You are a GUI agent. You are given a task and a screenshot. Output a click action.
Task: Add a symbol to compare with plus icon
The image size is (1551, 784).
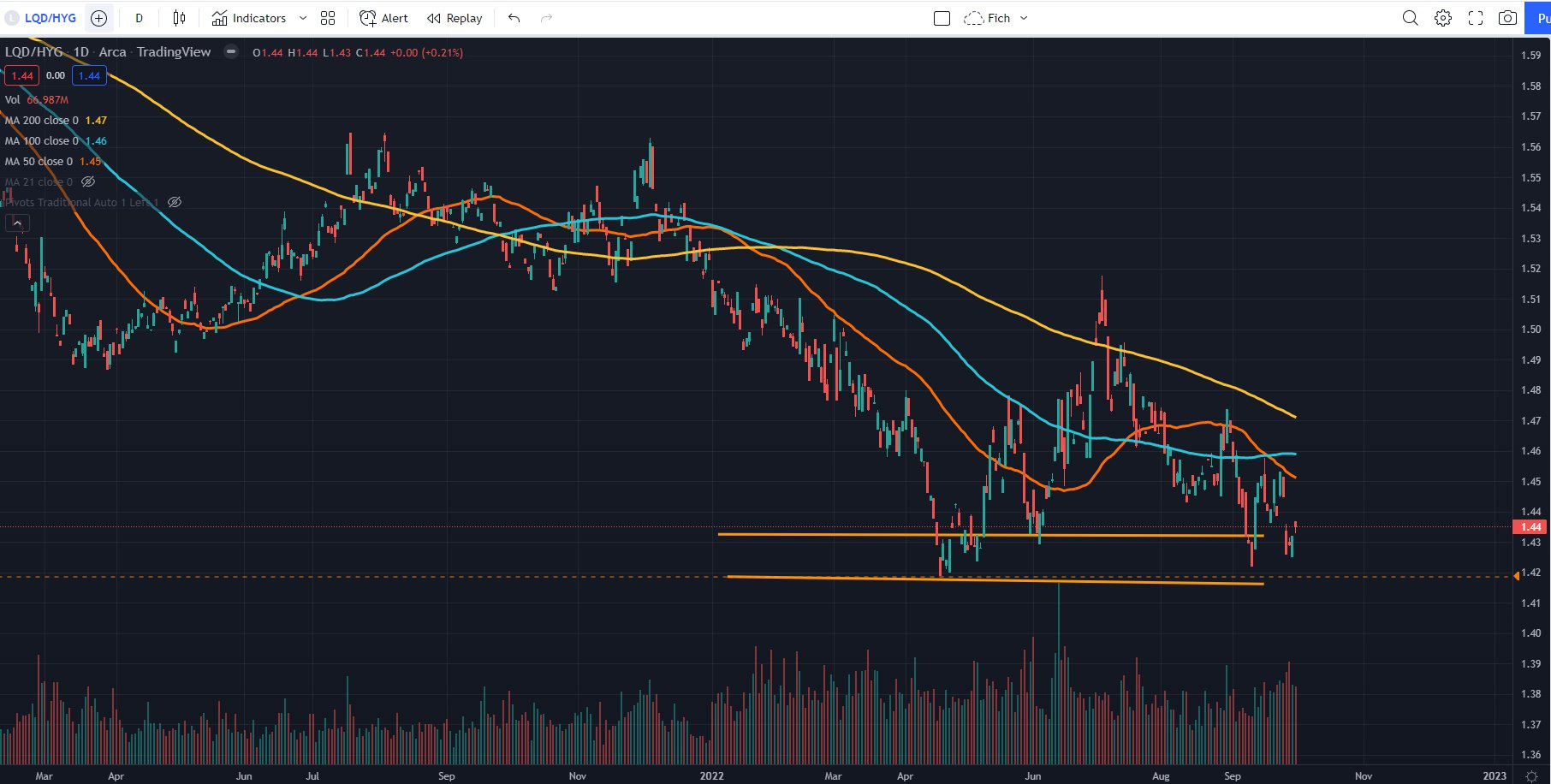pyautogui.click(x=99, y=18)
